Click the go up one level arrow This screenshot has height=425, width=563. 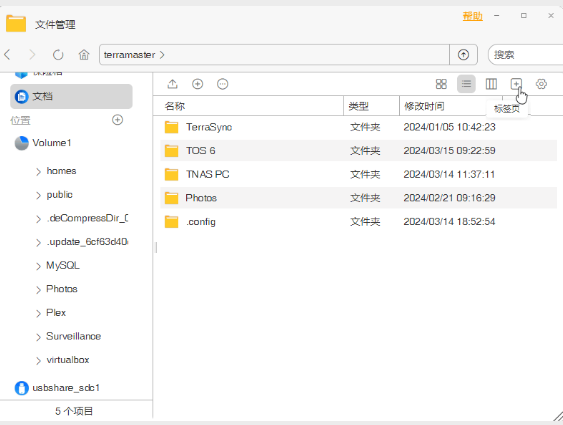(464, 55)
